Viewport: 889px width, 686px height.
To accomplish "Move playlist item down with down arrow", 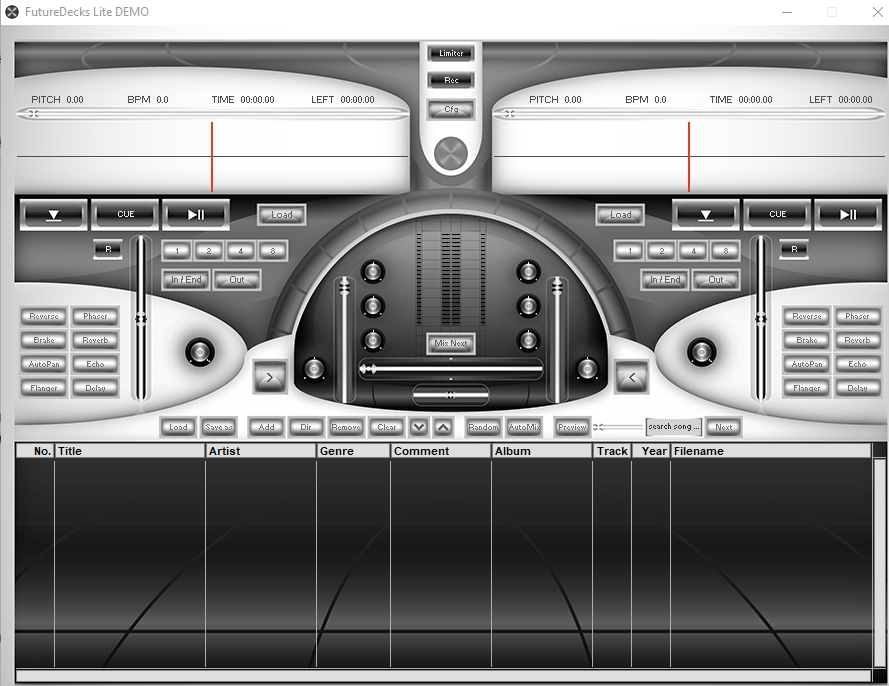I will pyautogui.click(x=419, y=427).
